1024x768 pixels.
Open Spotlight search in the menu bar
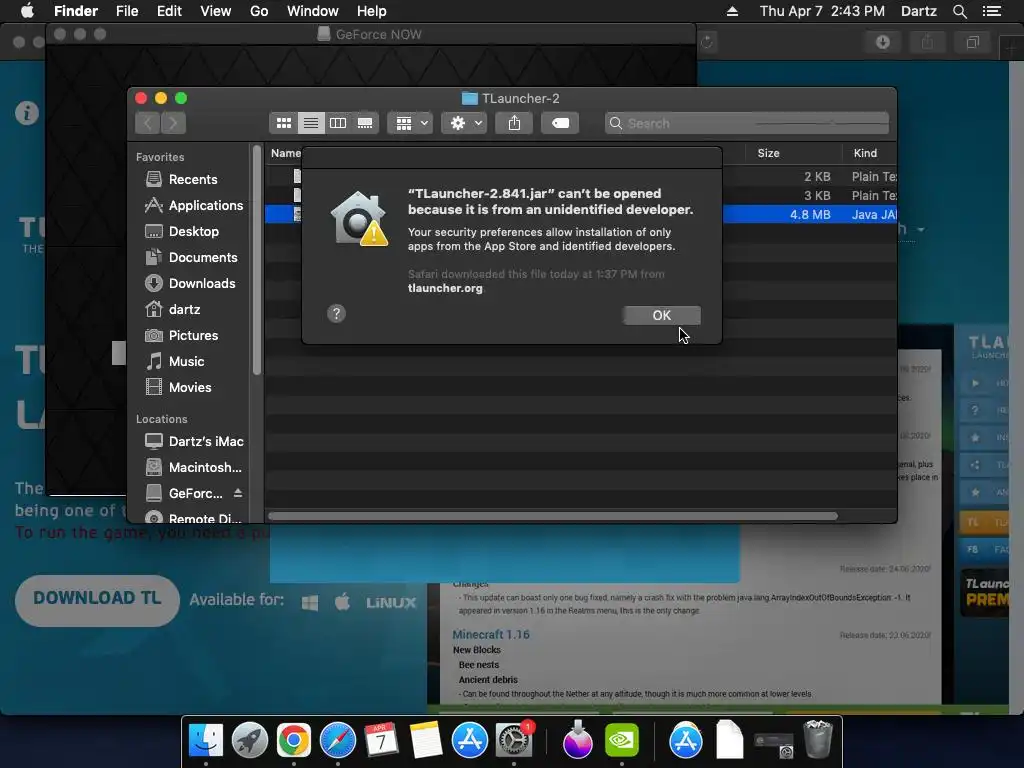(x=960, y=11)
